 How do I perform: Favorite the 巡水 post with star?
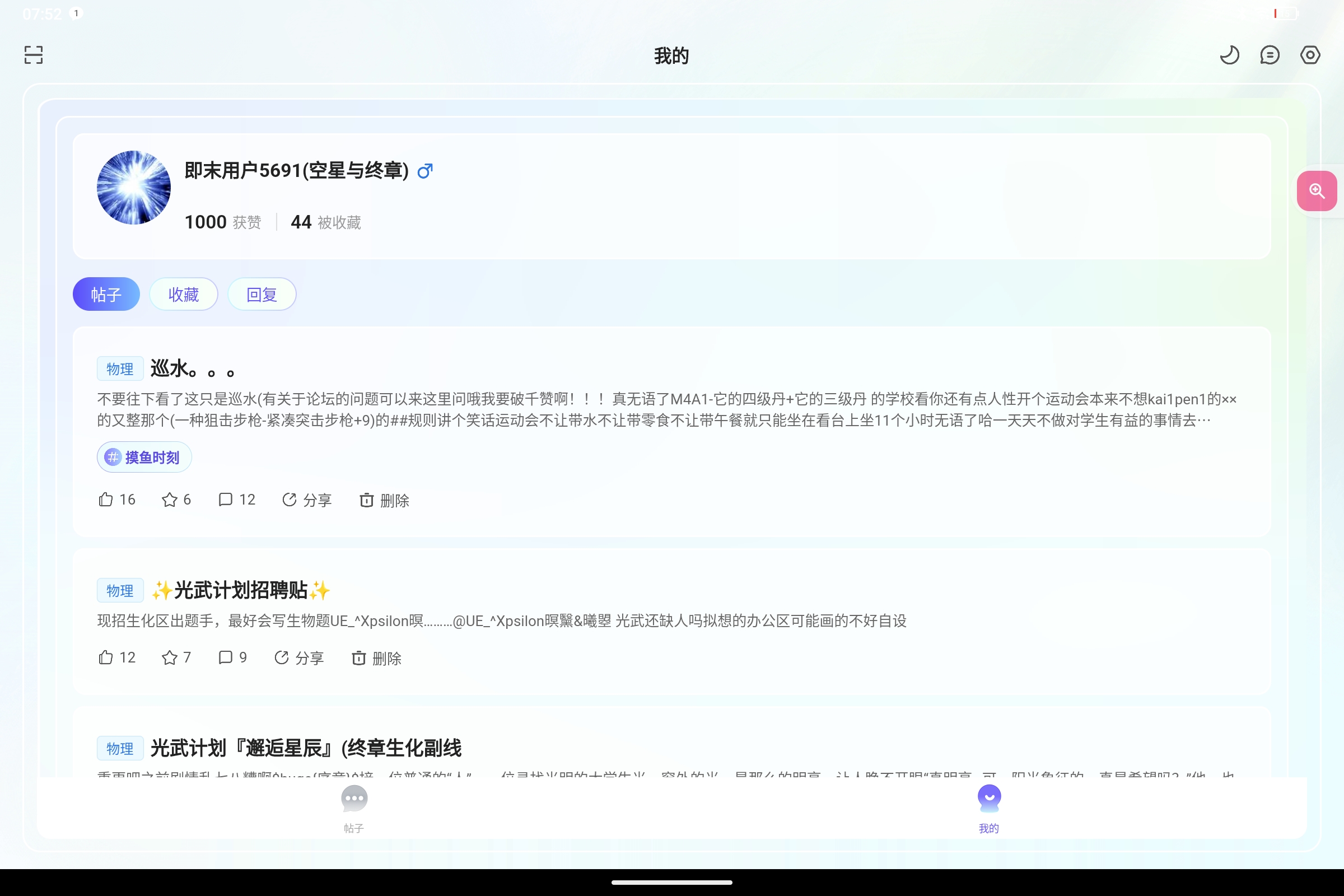point(176,500)
